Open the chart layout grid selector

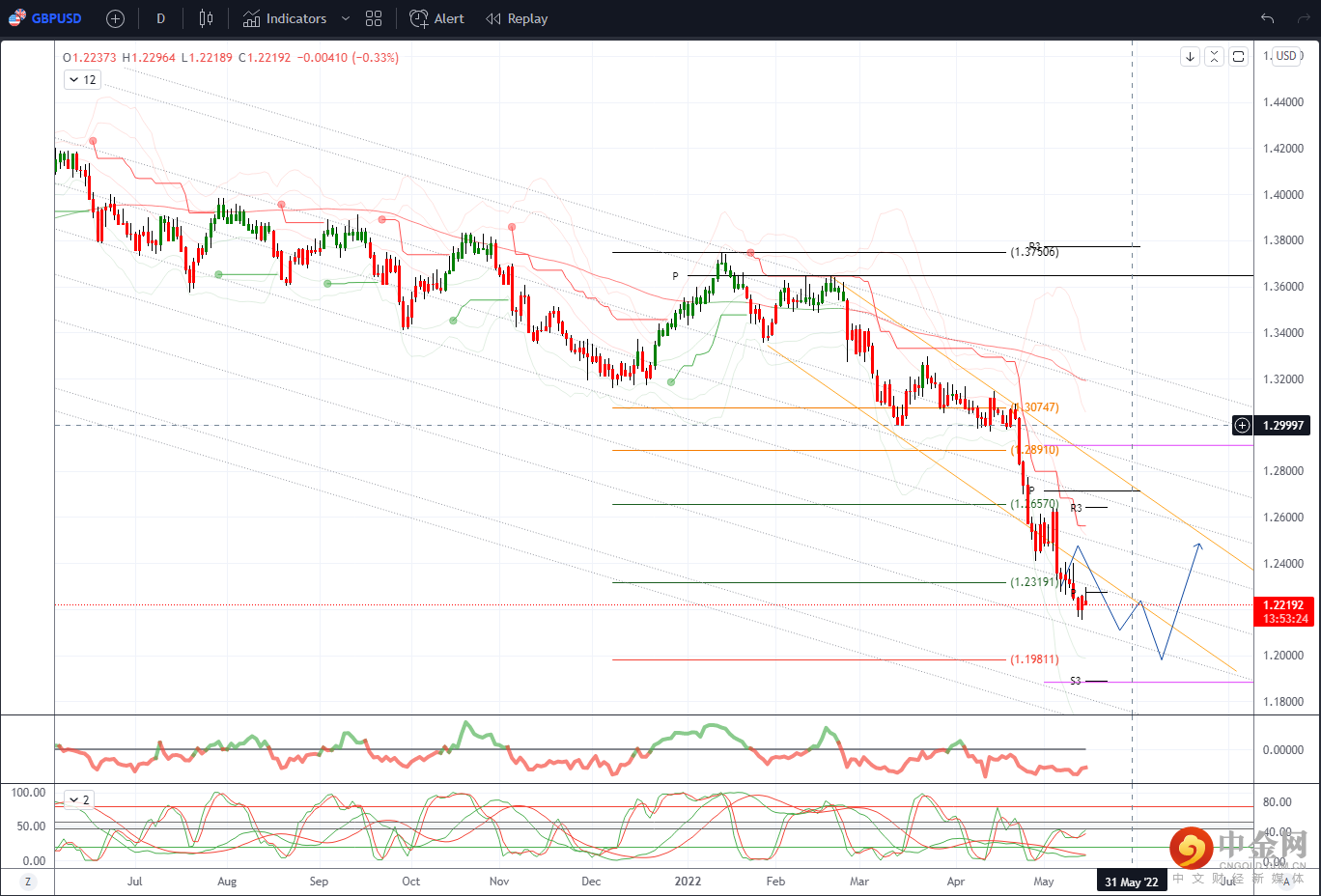[x=374, y=18]
